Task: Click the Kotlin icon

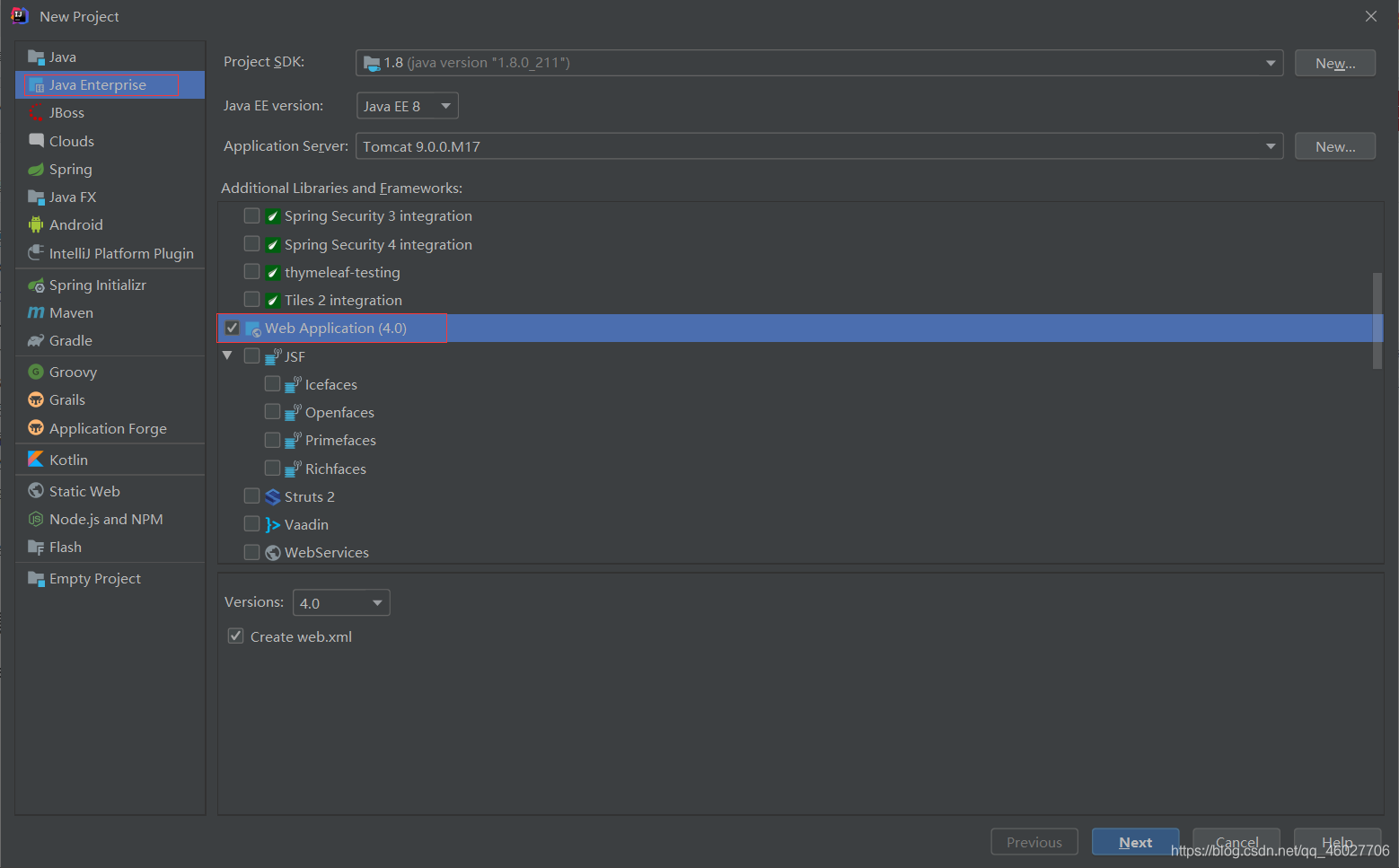Action: coord(36,460)
